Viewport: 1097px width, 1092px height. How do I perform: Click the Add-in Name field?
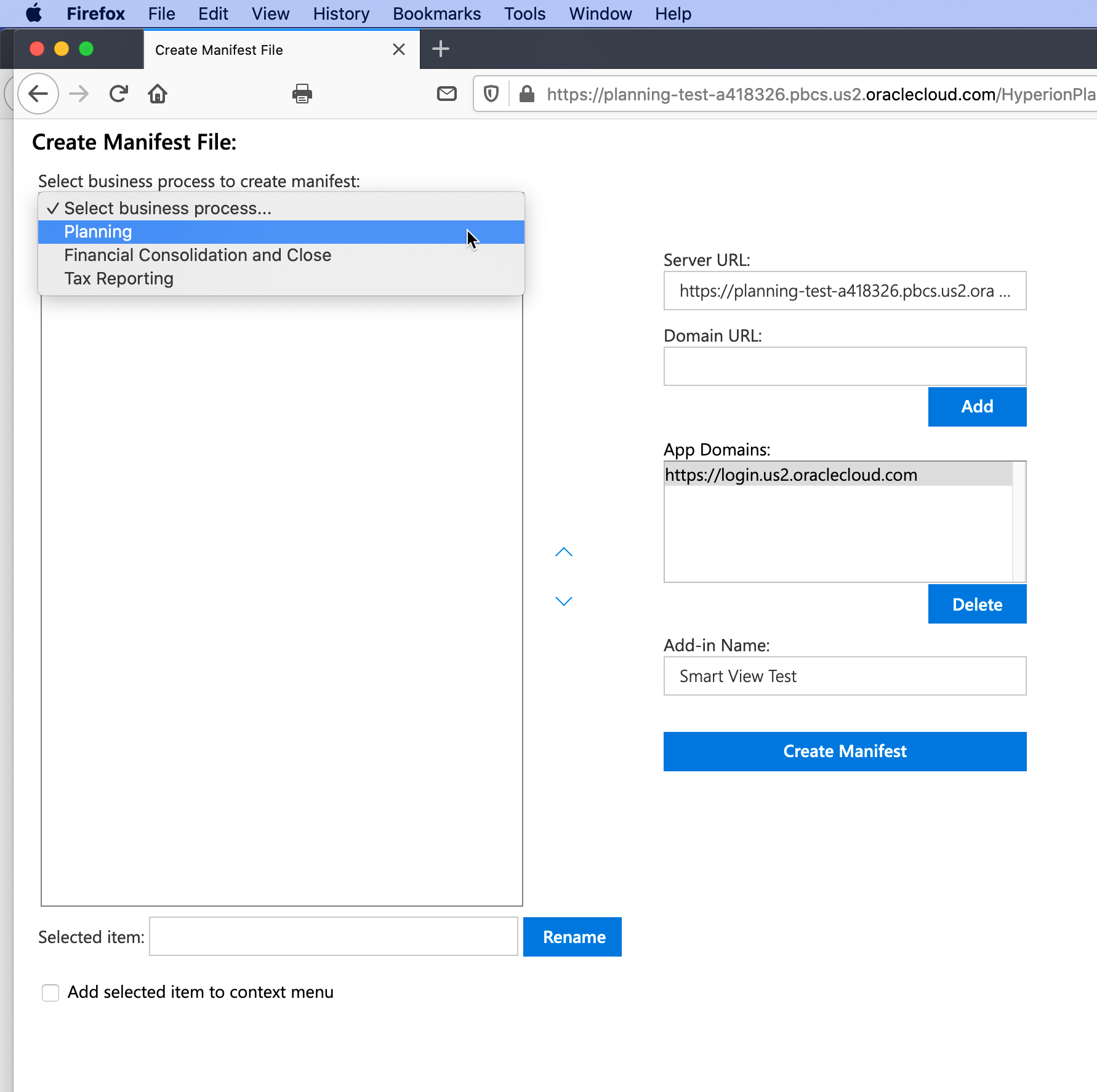[x=845, y=676]
